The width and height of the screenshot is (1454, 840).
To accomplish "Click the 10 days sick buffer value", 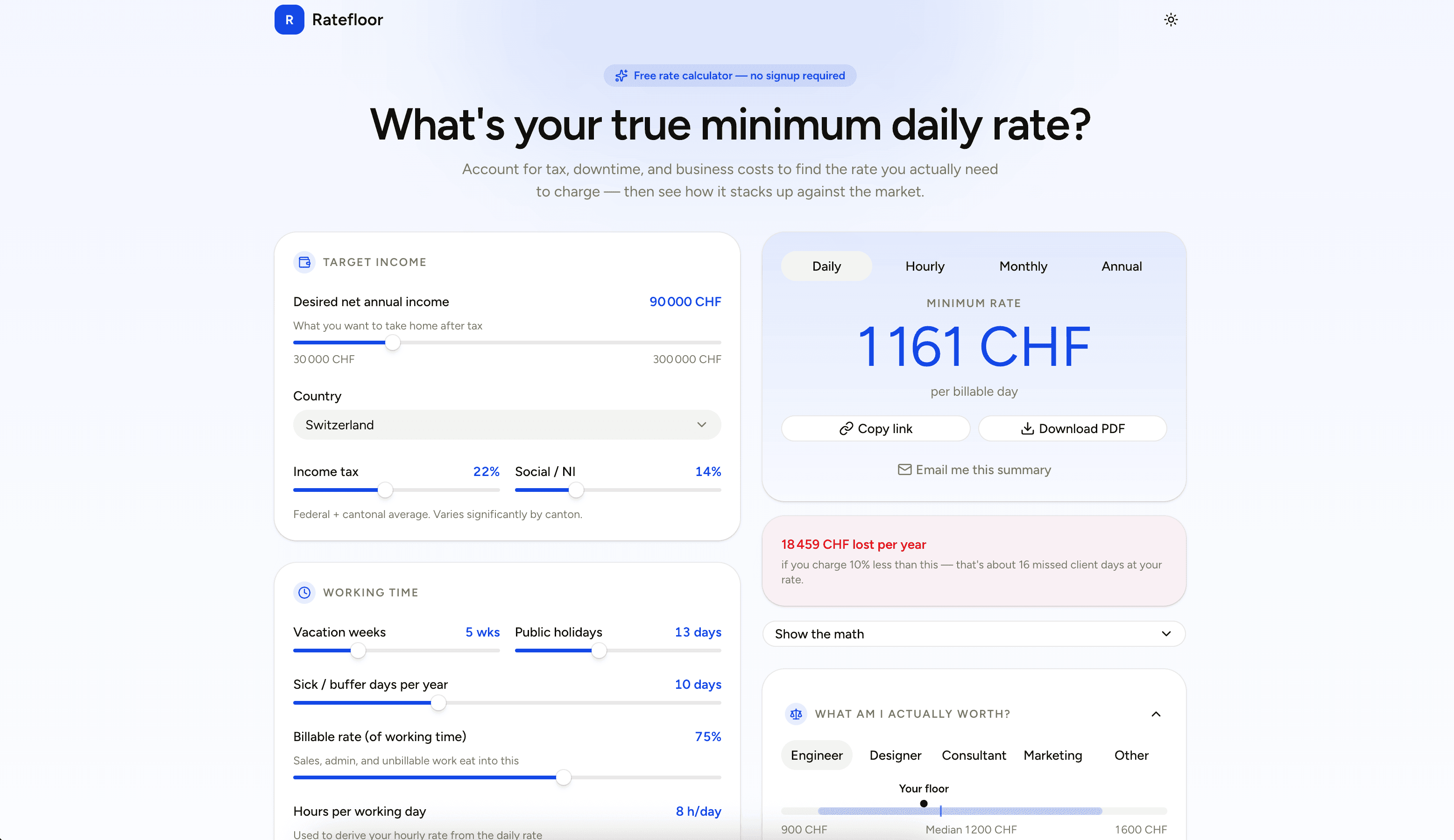I will (x=698, y=684).
